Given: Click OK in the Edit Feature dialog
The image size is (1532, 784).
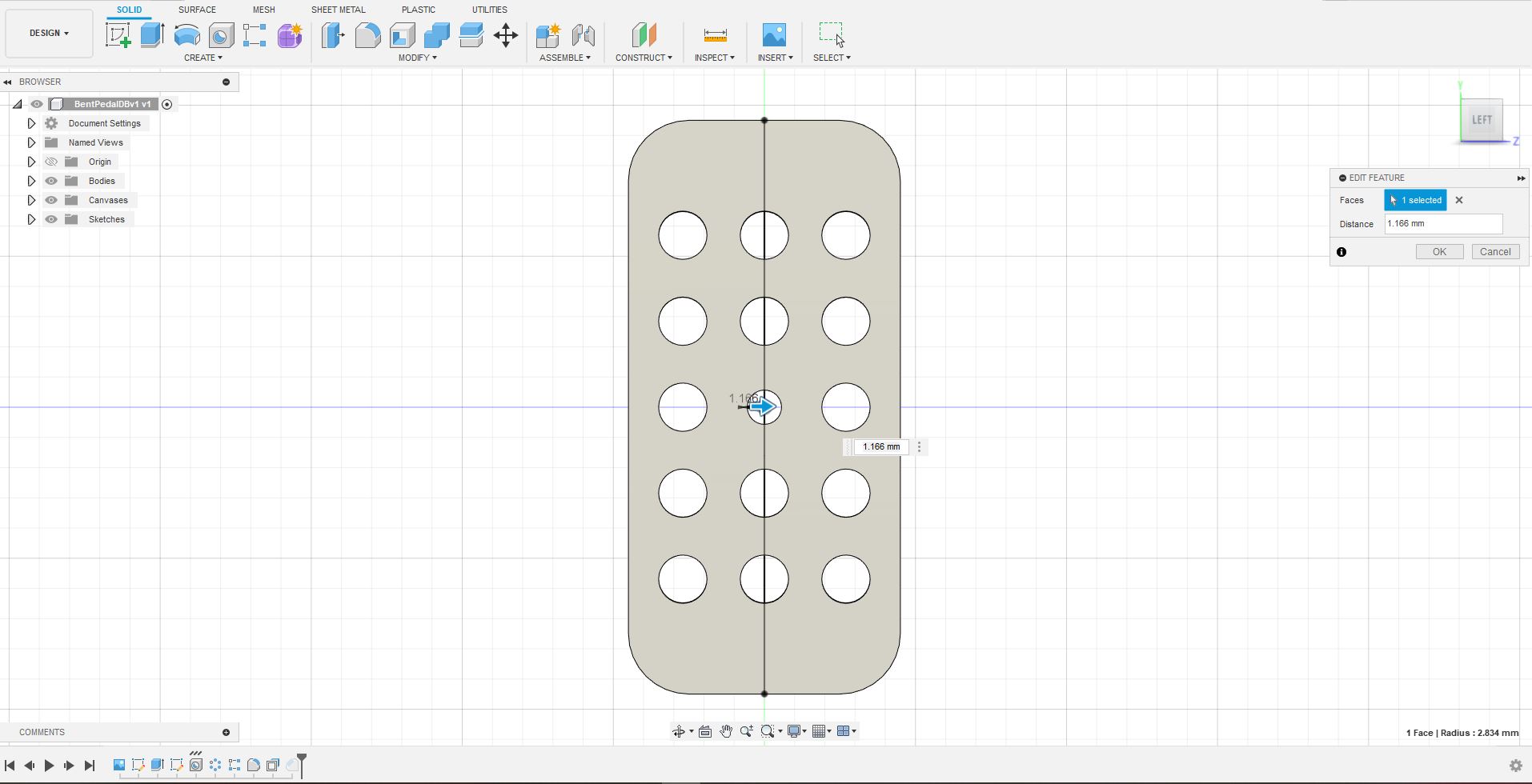Looking at the screenshot, I should pos(1438,251).
